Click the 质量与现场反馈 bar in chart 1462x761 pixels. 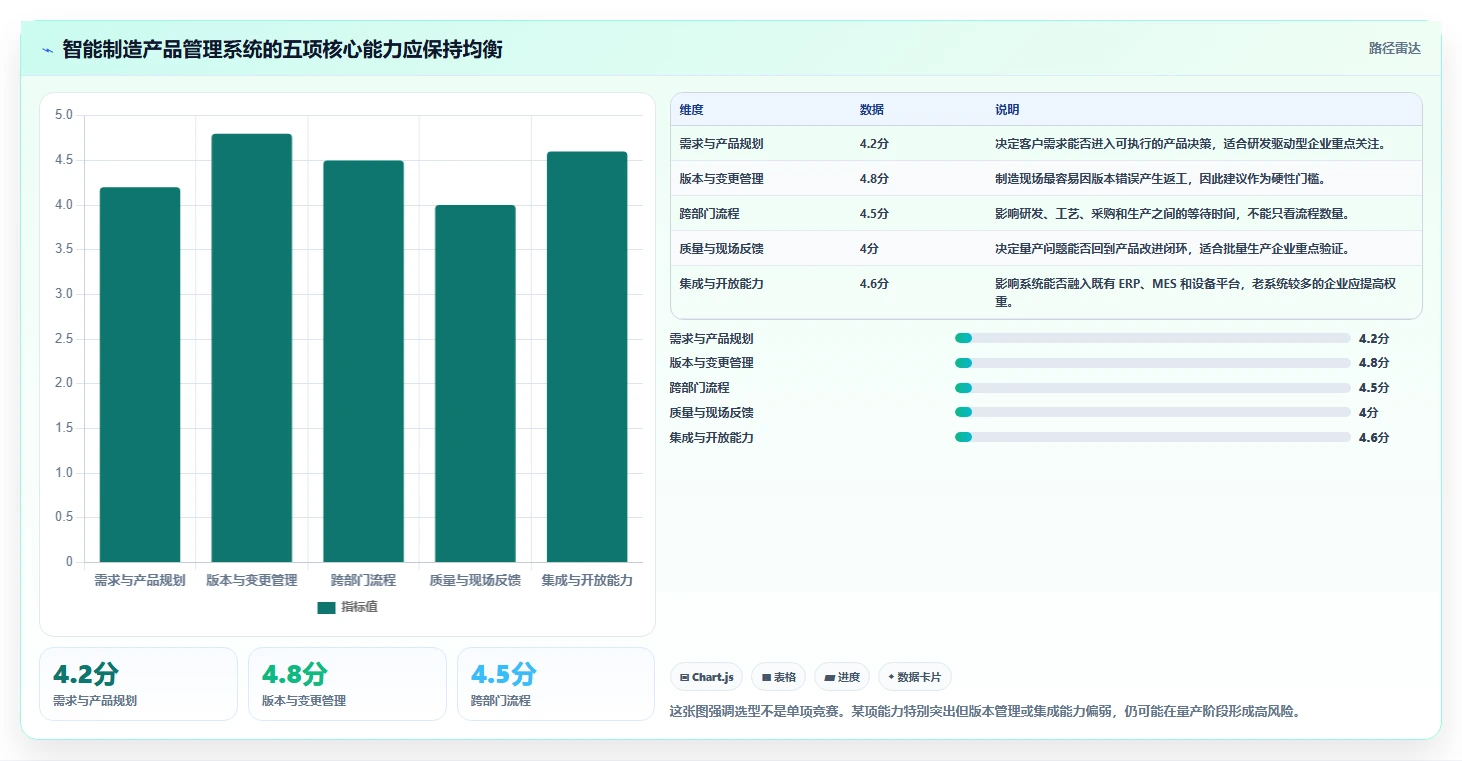tap(475, 383)
